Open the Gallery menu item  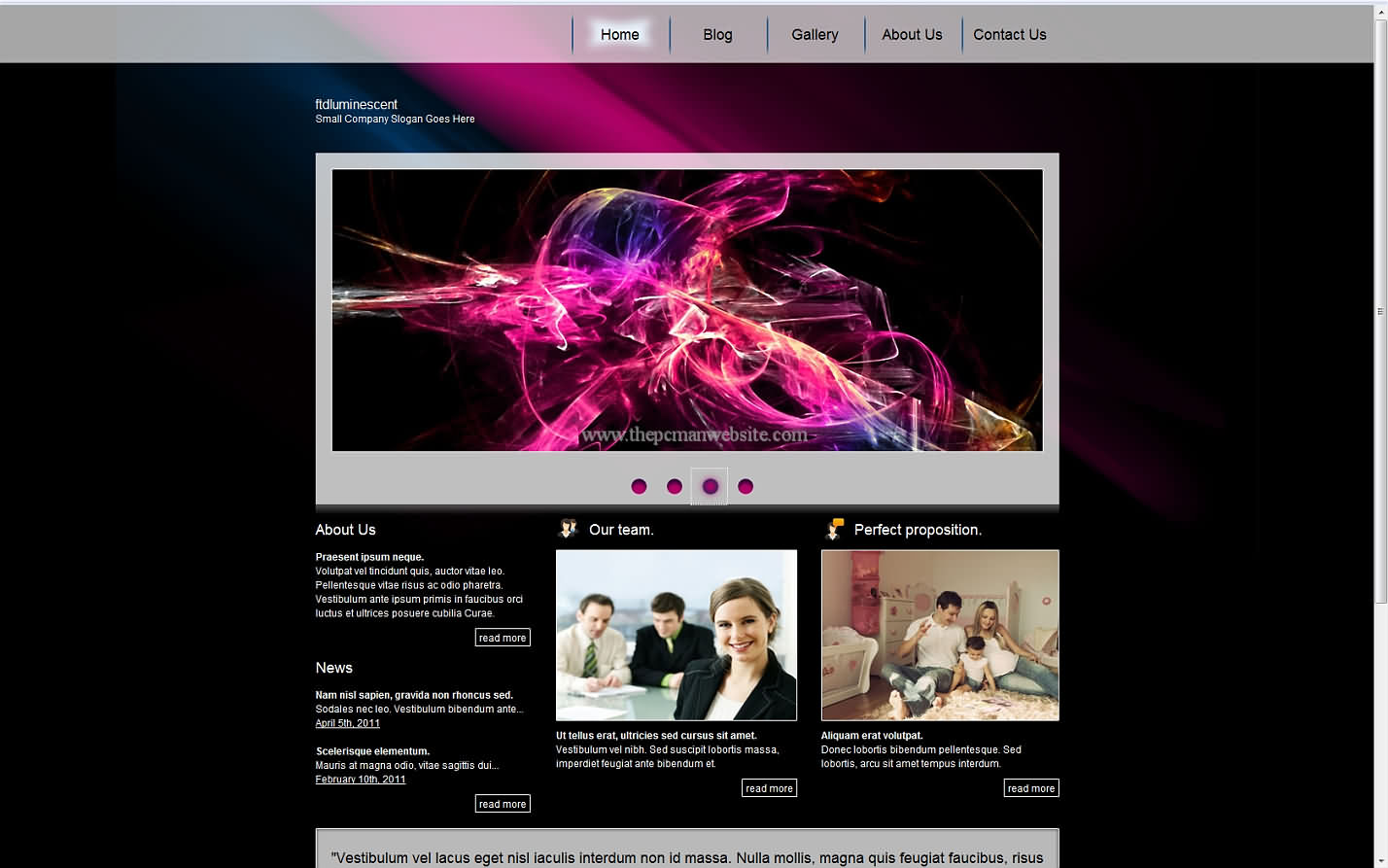pyautogui.click(x=815, y=35)
